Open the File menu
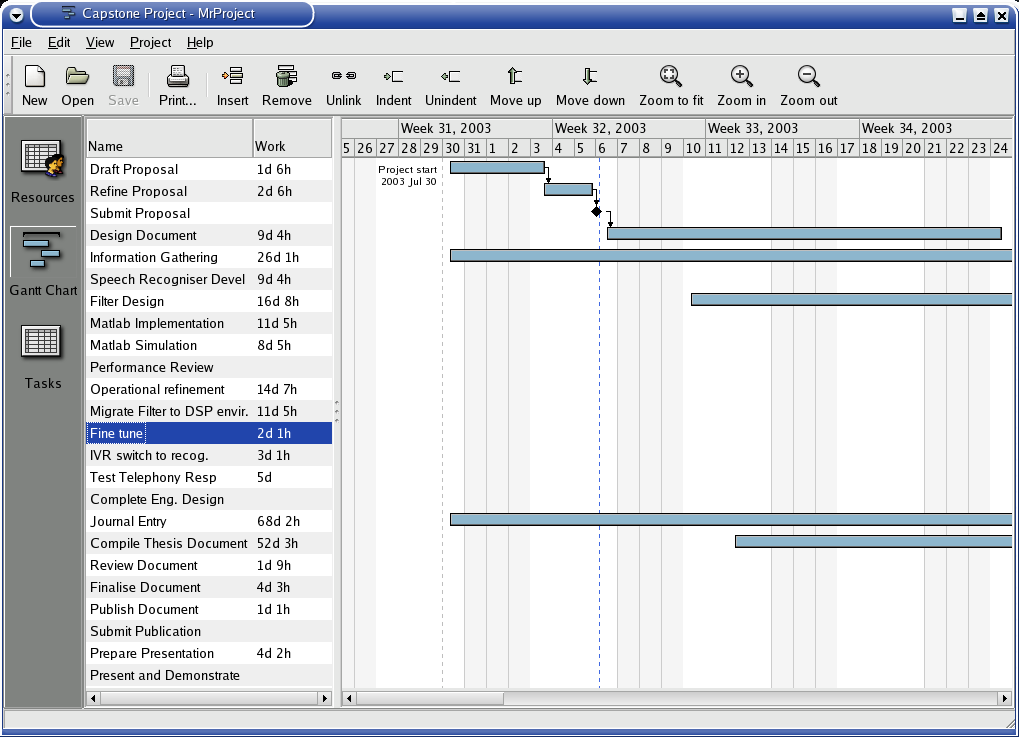The width and height of the screenshot is (1019, 737). [21, 42]
